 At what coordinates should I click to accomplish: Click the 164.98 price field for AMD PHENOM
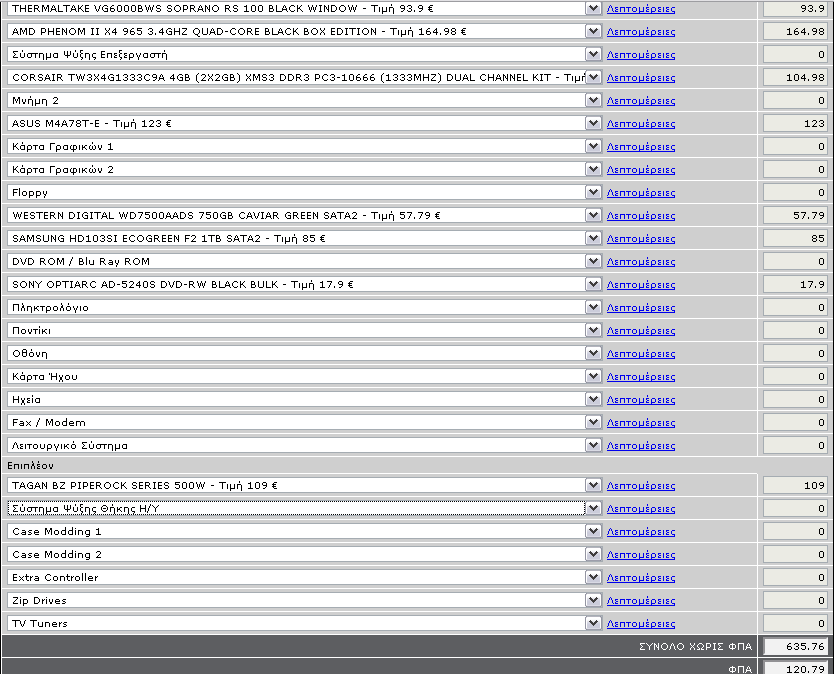[795, 31]
